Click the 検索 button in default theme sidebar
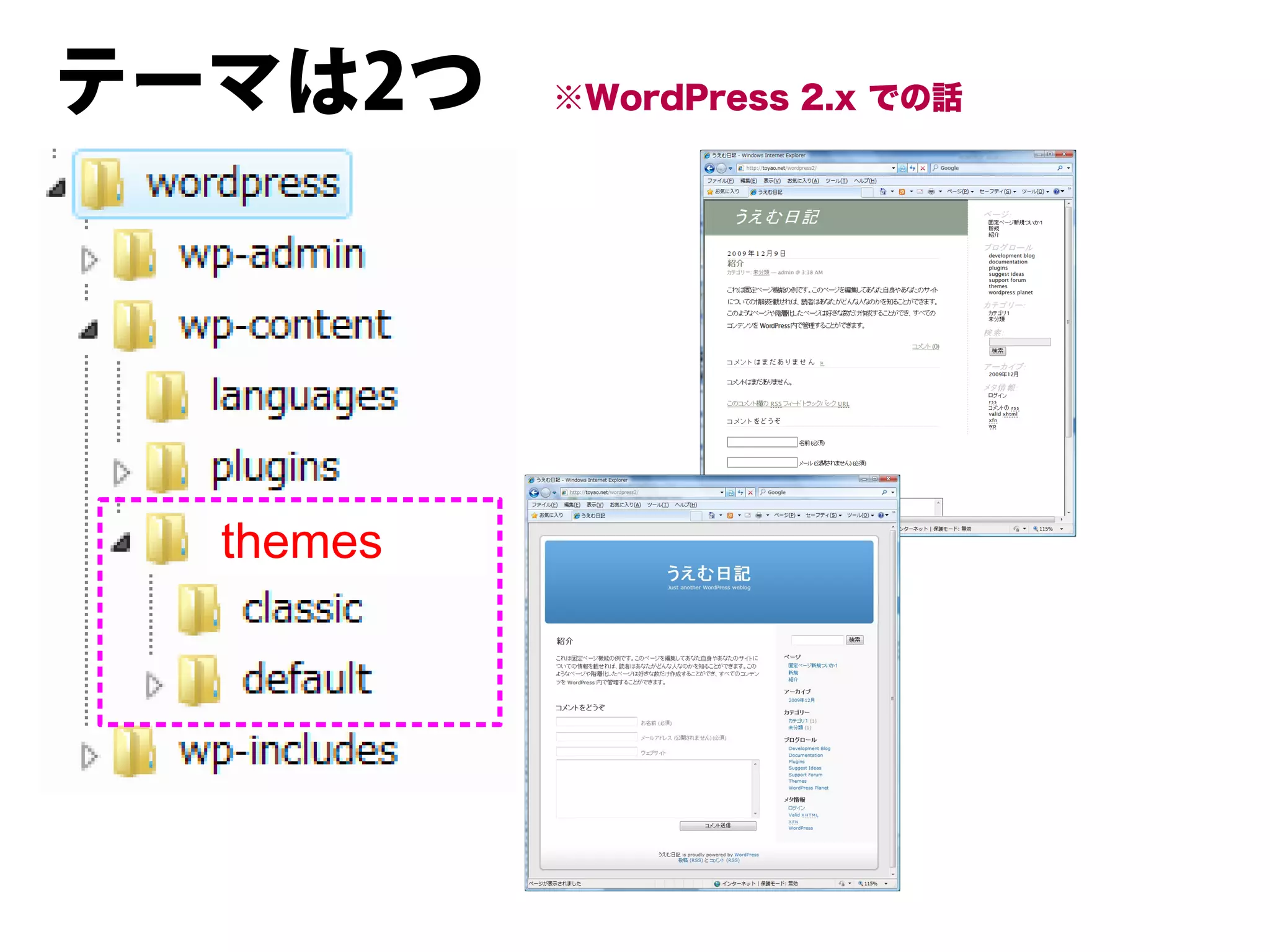 (855, 640)
